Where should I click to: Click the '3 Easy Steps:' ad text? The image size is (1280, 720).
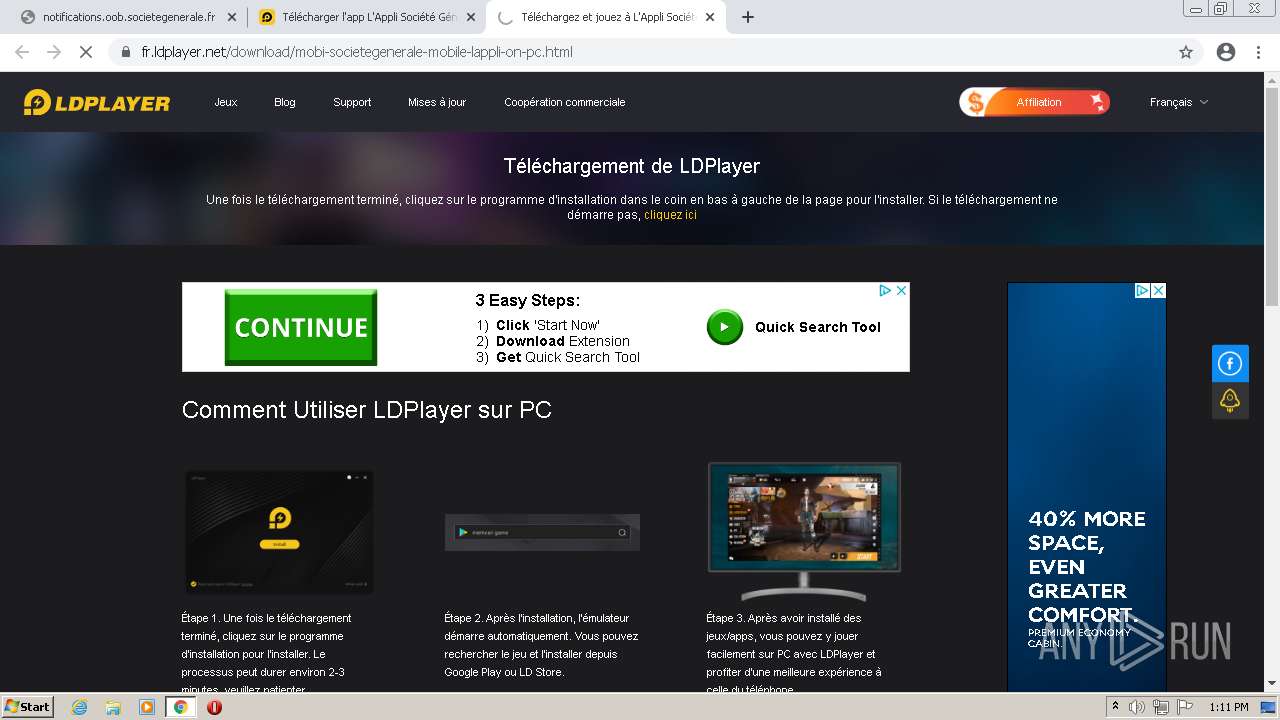pyautogui.click(x=527, y=300)
